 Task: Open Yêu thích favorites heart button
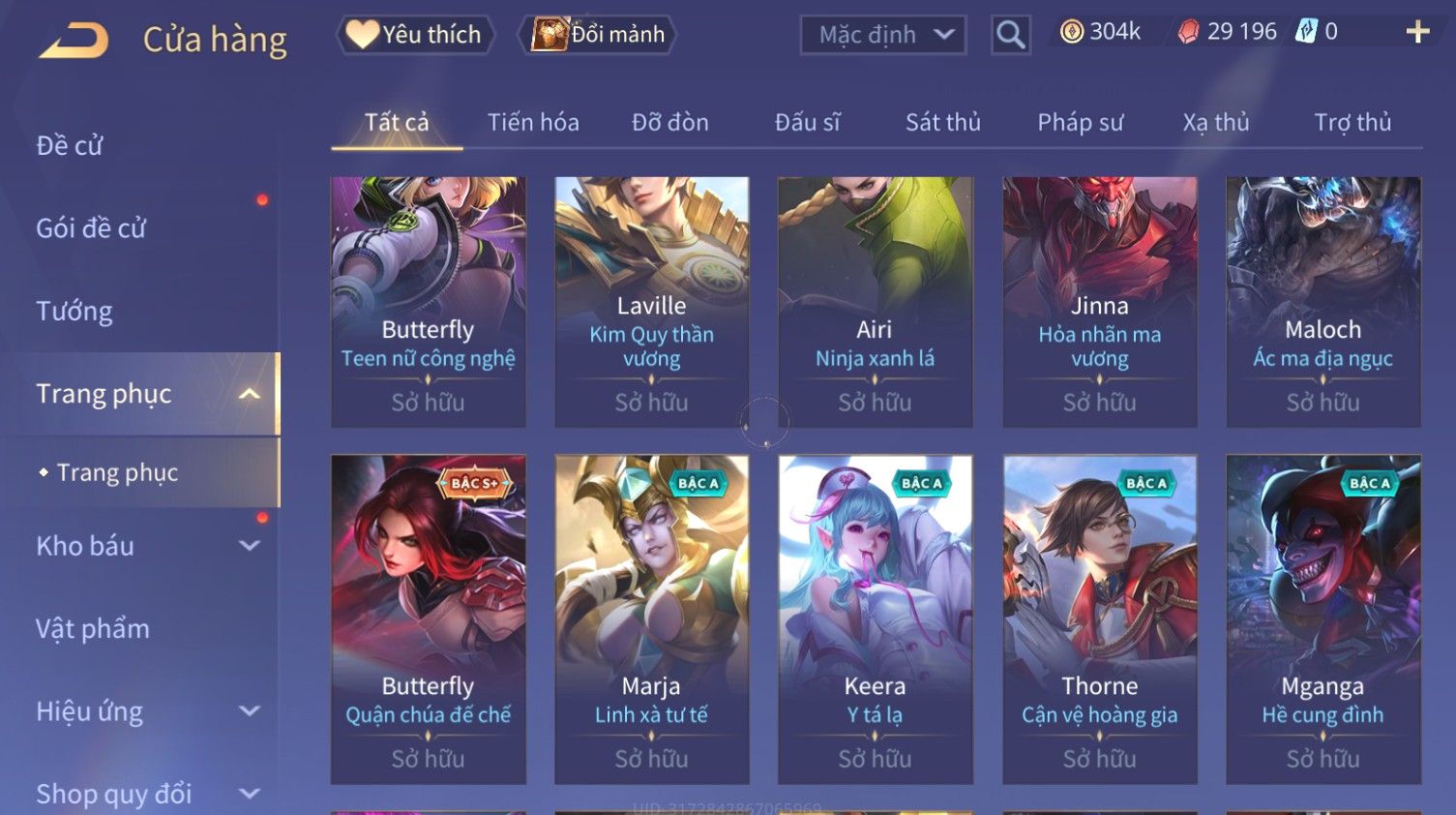(x=415, y=35)
